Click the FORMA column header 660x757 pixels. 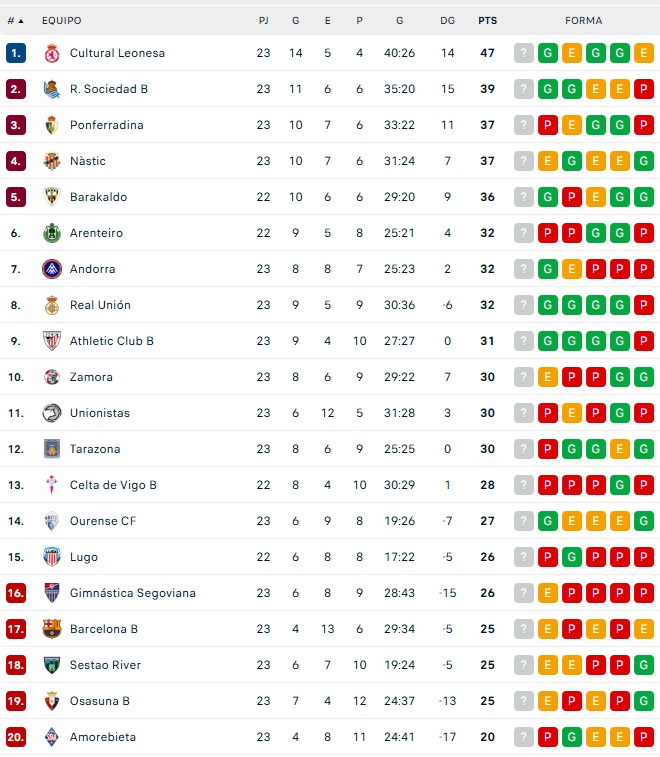tap(583, 20)
